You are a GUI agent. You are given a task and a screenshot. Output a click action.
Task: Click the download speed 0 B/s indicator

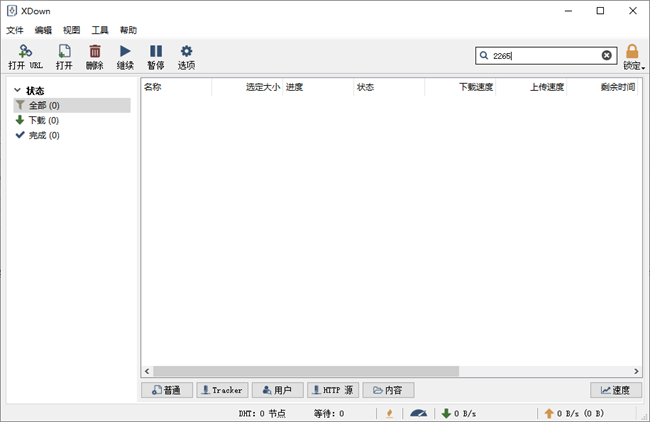click(x=459, y=413)
